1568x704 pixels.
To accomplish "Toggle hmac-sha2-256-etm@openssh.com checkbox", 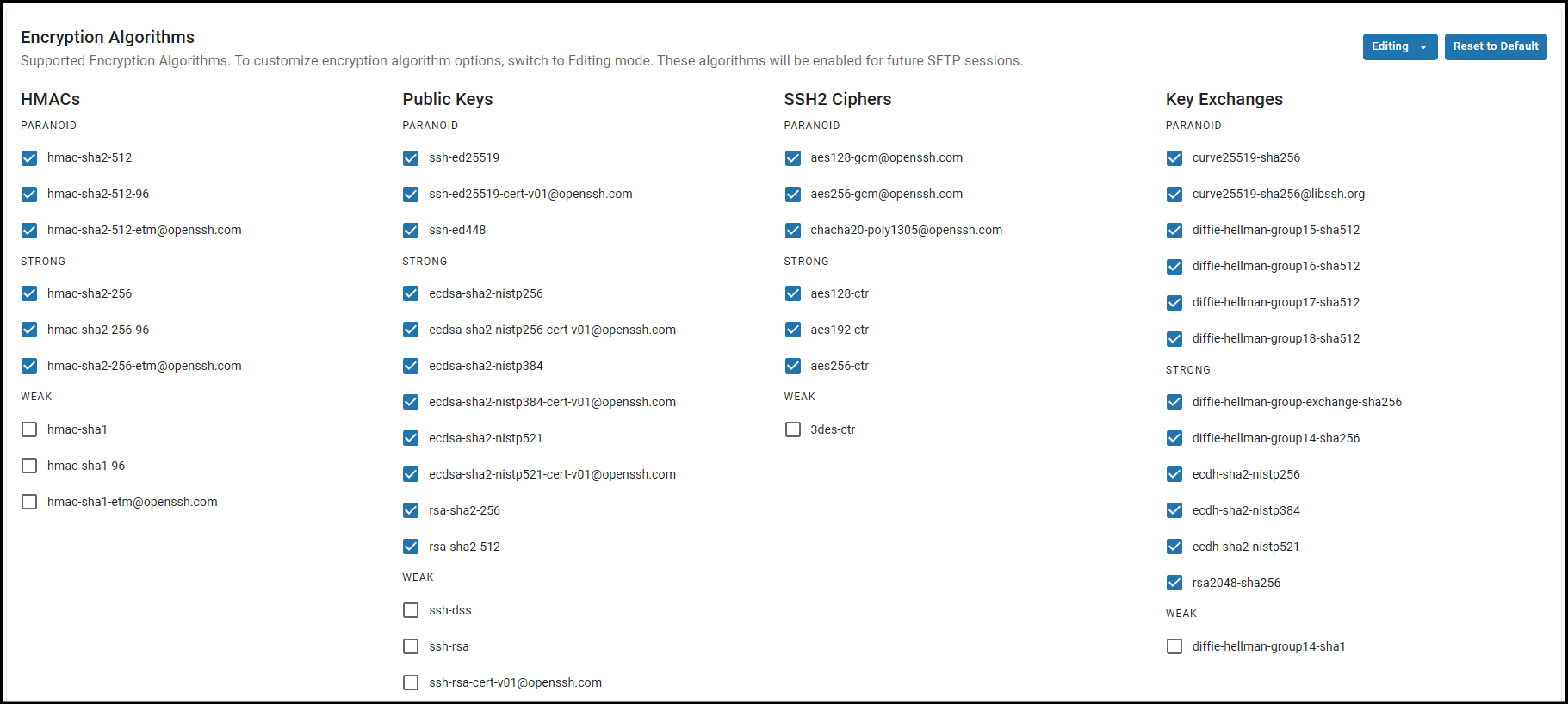I will point(29,366).
